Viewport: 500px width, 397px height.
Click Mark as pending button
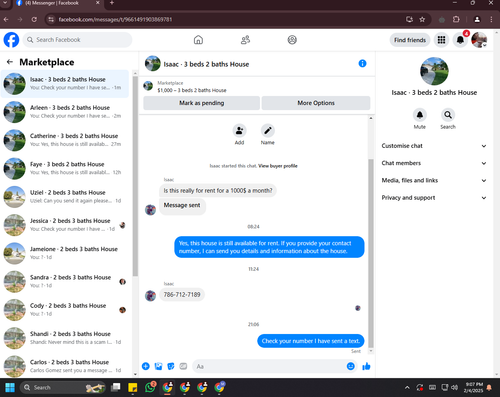click(201, 103)
